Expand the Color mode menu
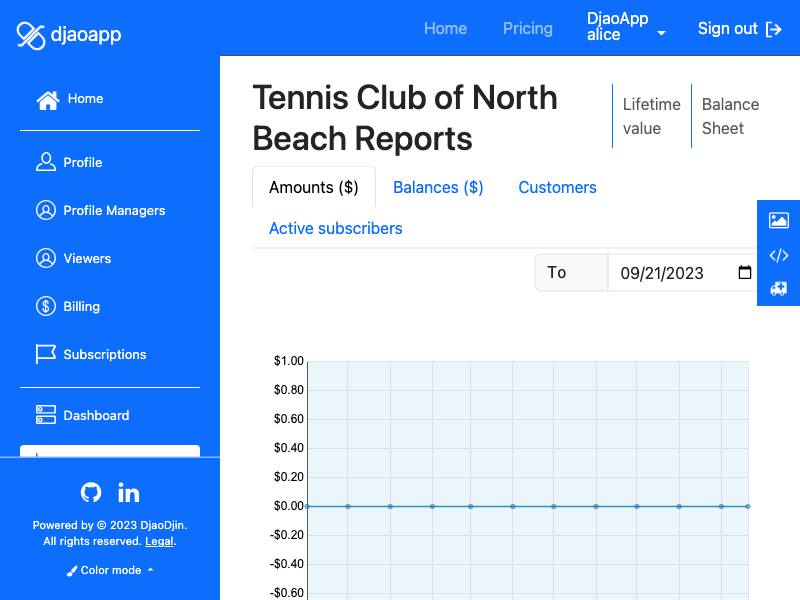 [x=110, y=570]
